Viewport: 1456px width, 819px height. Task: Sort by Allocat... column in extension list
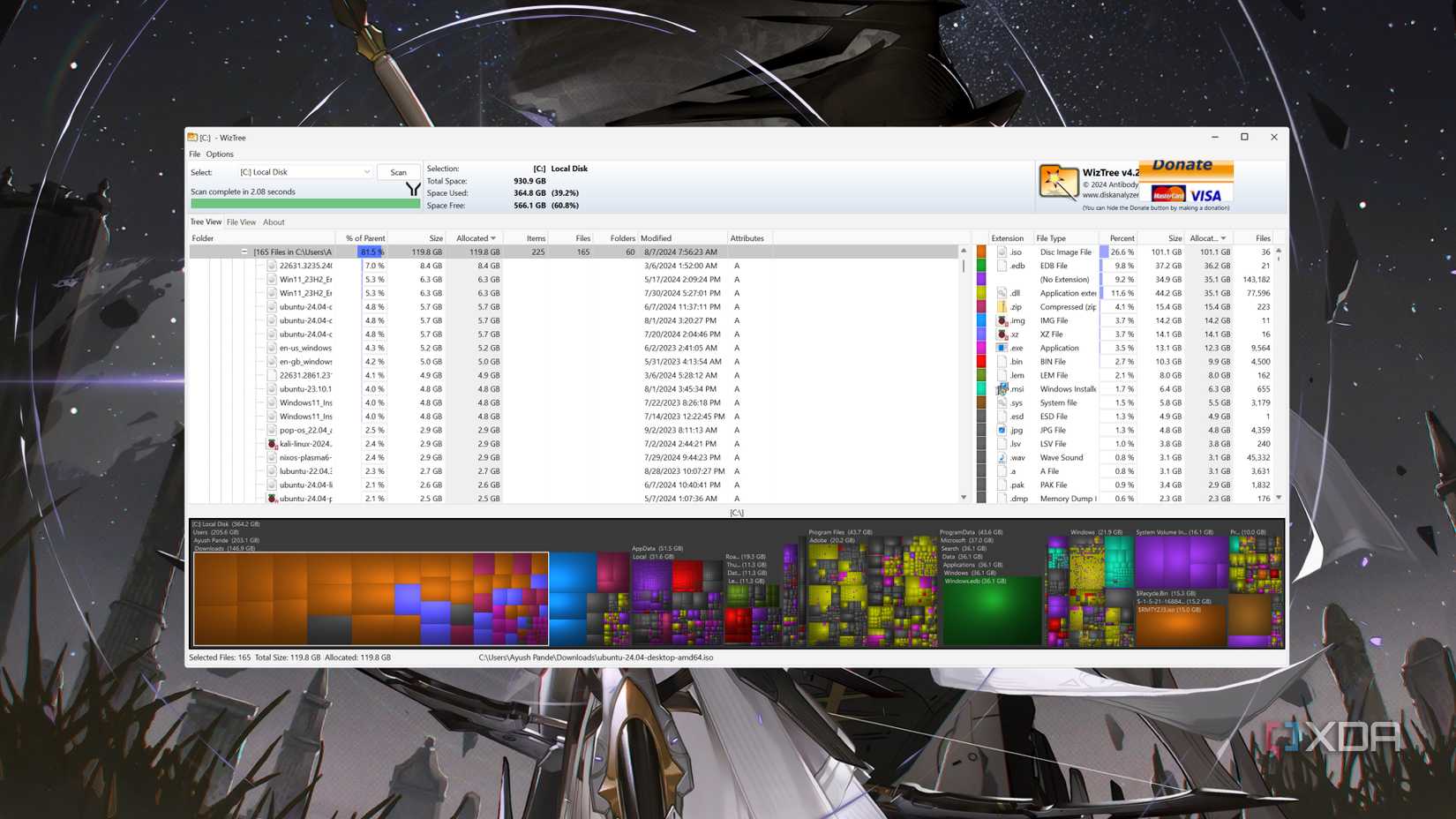(1208, 238)
